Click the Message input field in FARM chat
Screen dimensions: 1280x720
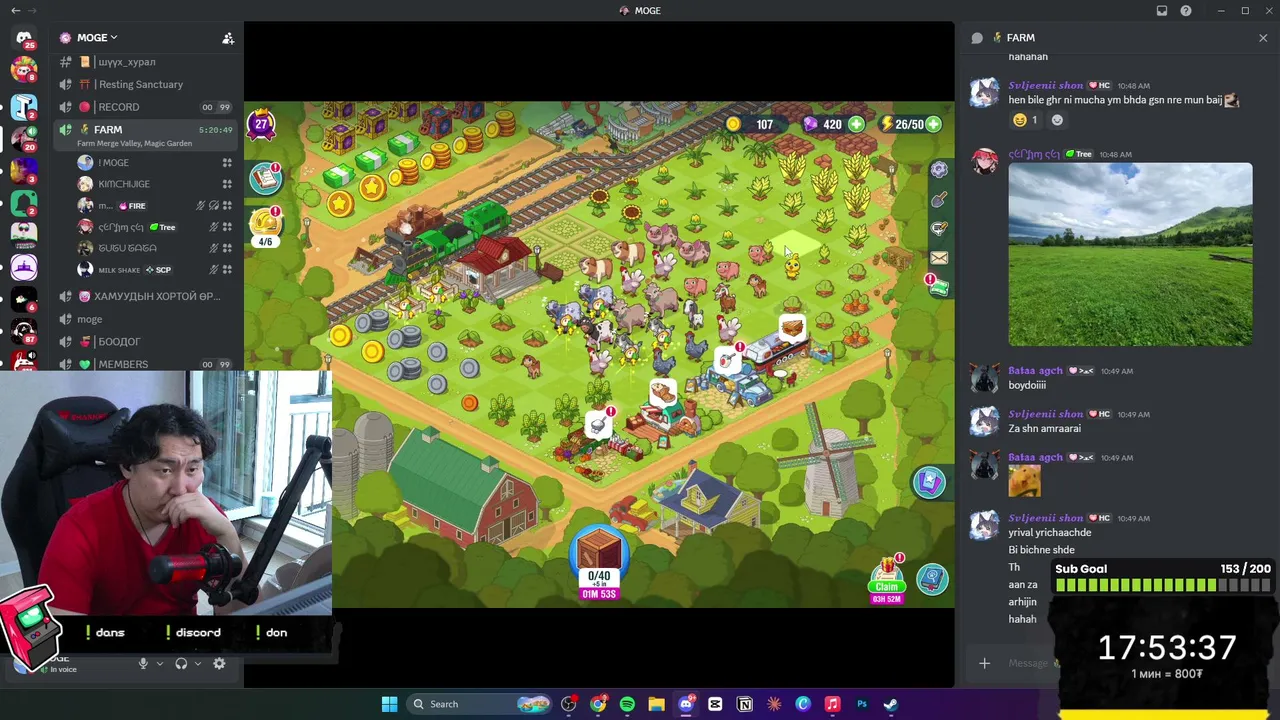point(1030,663)
